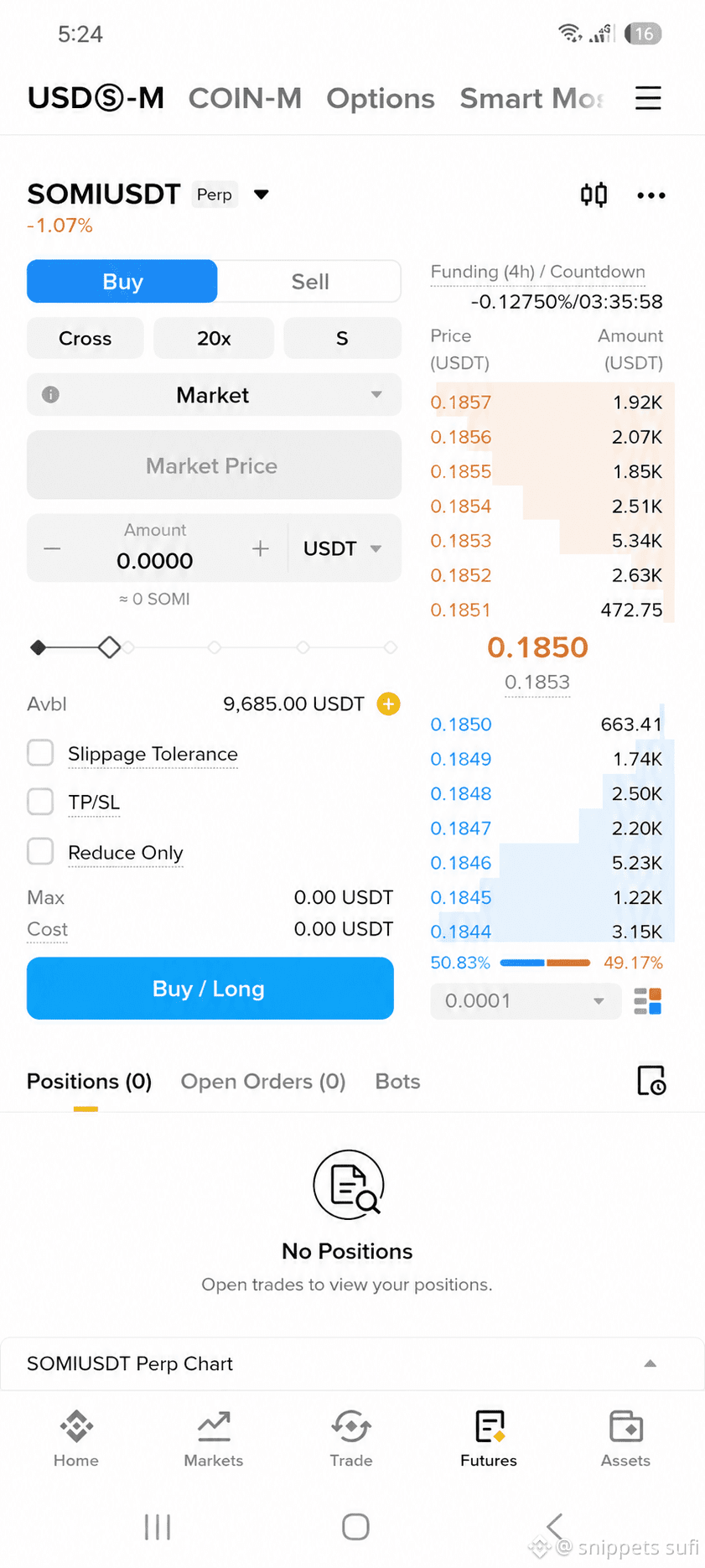This screenshot has width=705, height=1568.
Task: Tap the hamburger menu icon
Action: click(x=648, y=98)
